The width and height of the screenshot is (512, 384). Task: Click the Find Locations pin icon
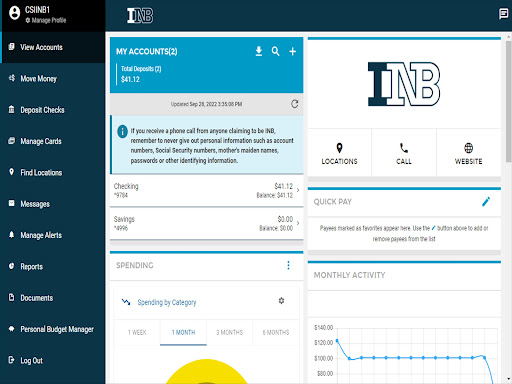(x=11, y=172)
